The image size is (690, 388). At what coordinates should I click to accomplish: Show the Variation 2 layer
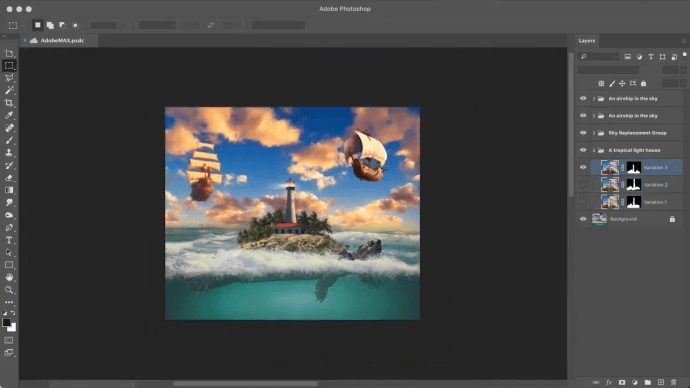tap(583, 185)
